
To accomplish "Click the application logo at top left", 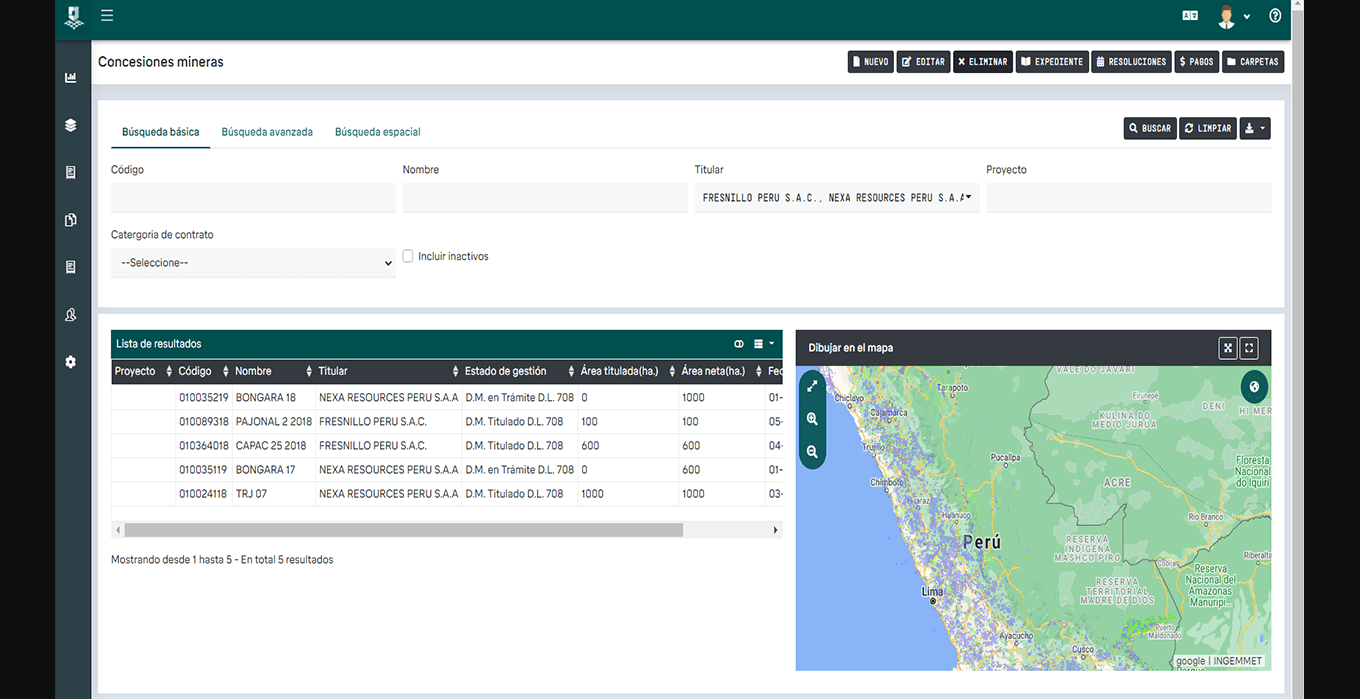I will [73, 17].
